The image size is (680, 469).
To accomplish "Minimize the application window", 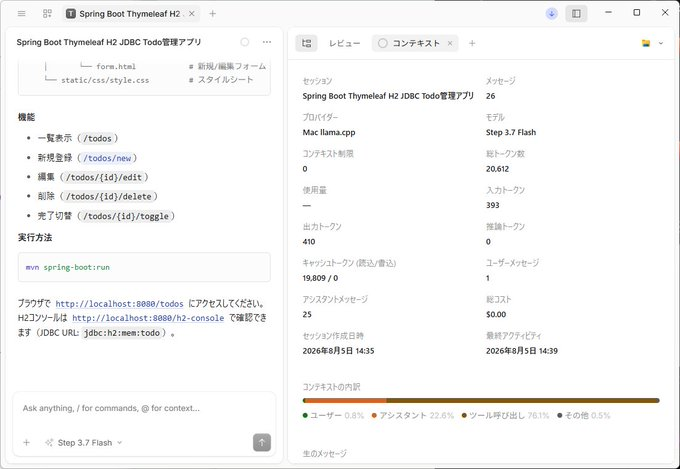I will tap(608, 13).
